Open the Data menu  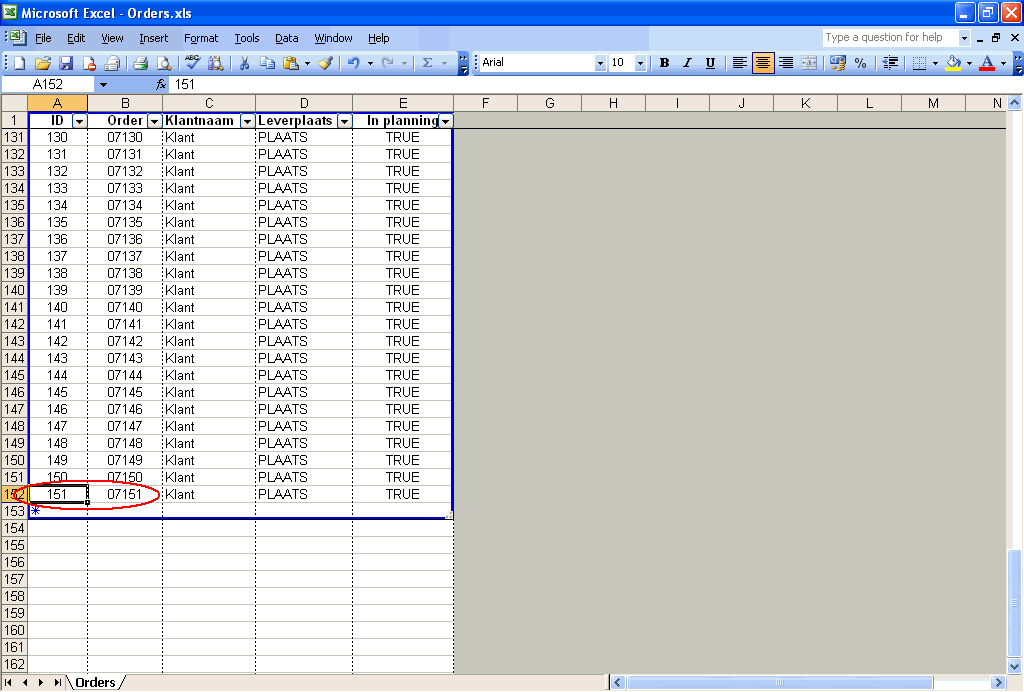point(287,38)
